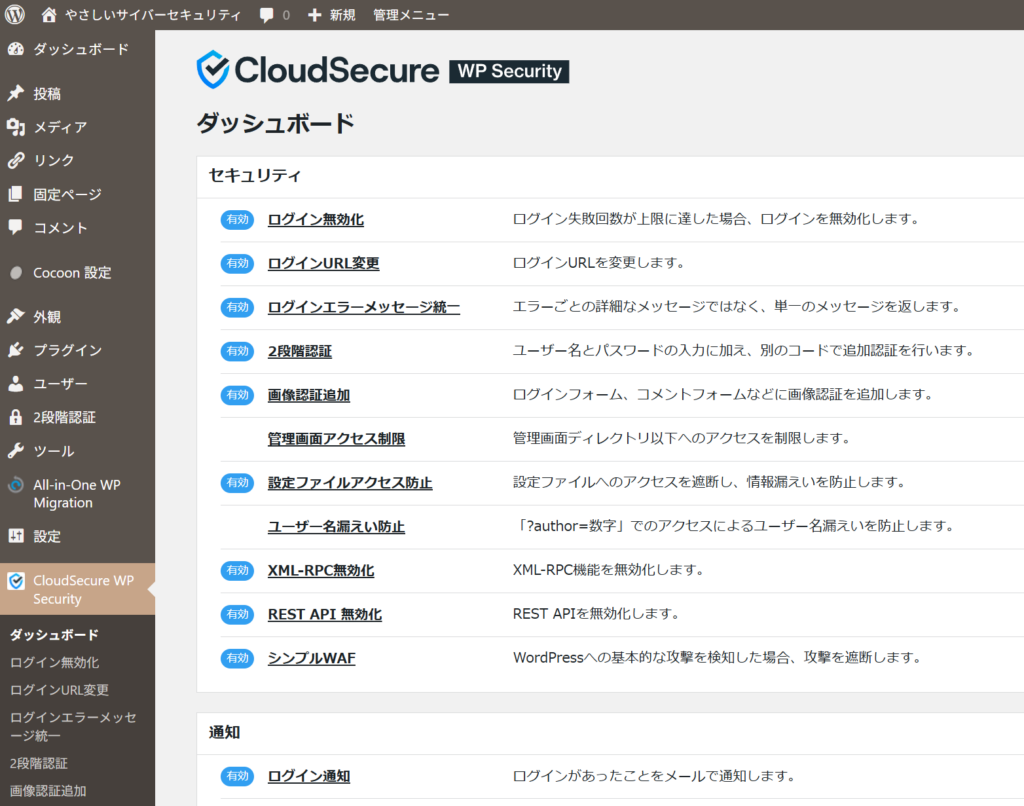This screenshot has height=806, width=1024.
Task: Open the 管理メニュー in the admin bar
Action: point(411,15)
